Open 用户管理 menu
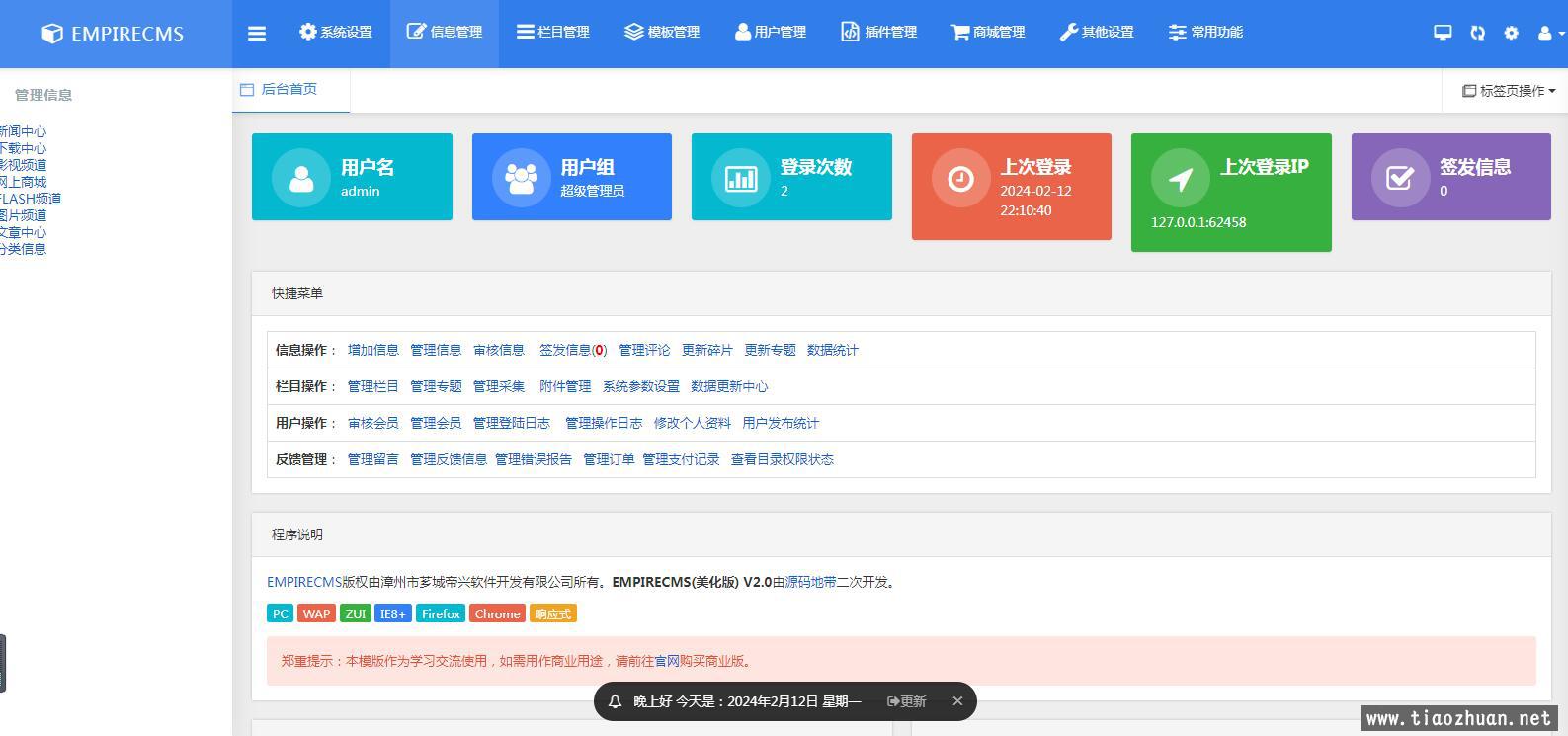This screenshot has width=1568, height=736. click(x=771, y=33)
